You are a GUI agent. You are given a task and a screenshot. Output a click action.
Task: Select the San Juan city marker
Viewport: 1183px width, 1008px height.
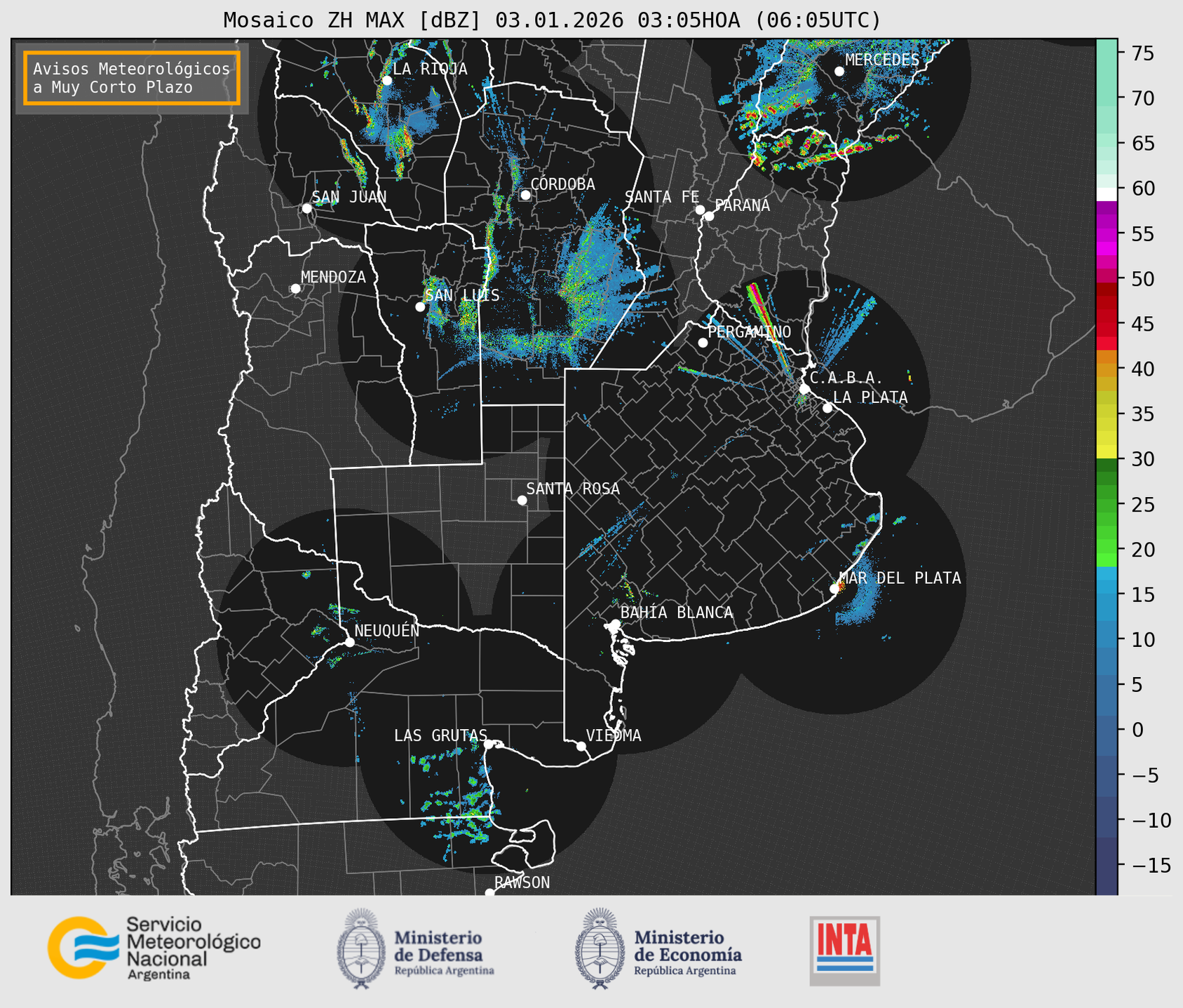306,208
